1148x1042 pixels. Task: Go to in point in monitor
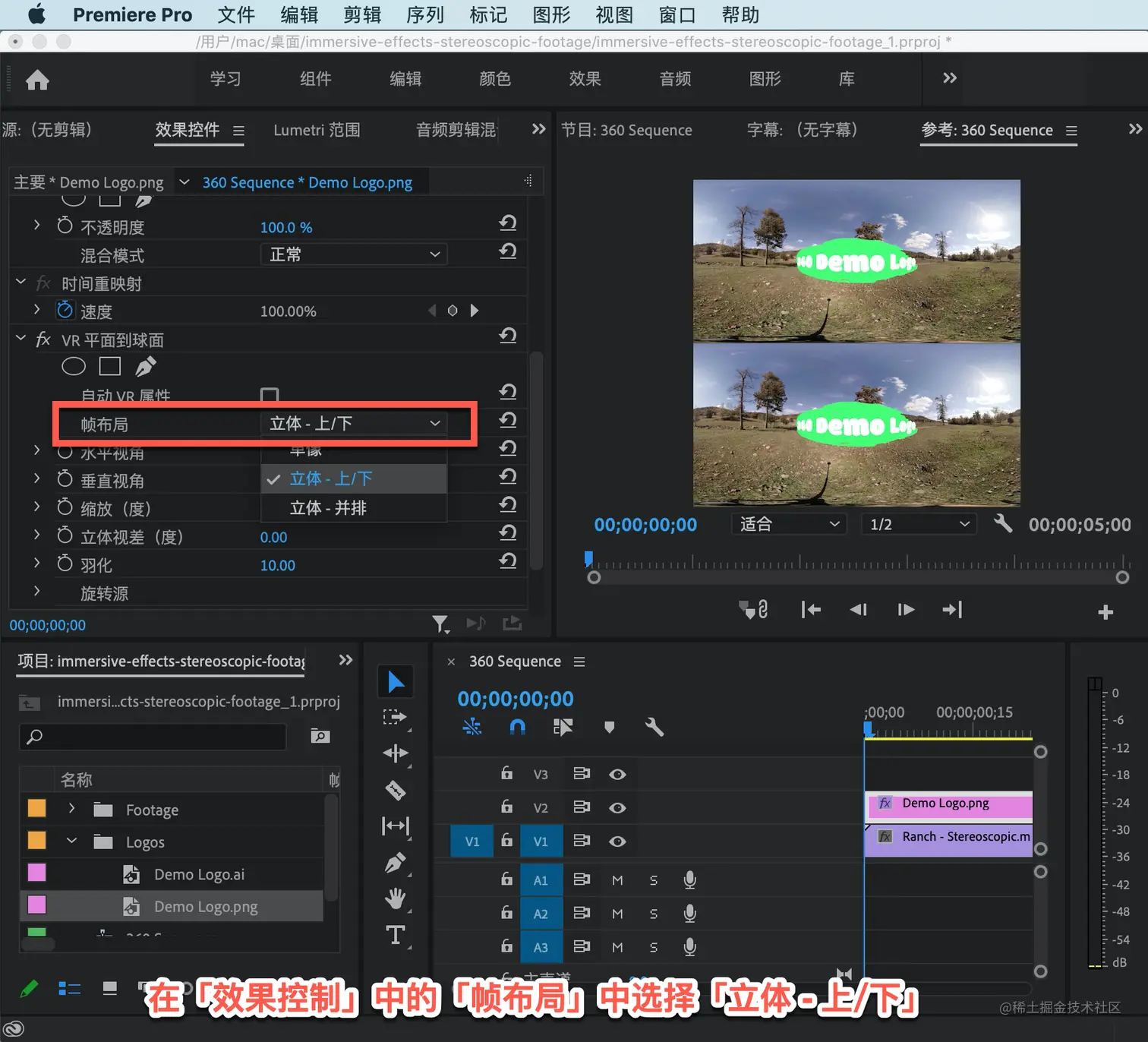click(x=811, y=610)
